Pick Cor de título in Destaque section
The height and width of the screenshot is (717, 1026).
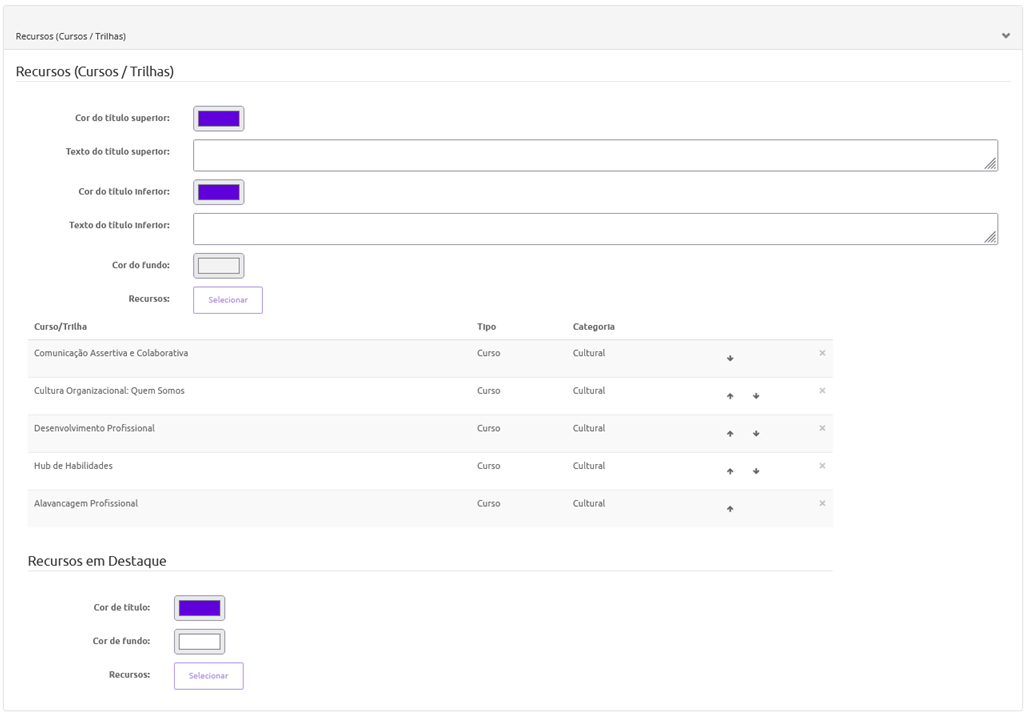pos(199,608)
